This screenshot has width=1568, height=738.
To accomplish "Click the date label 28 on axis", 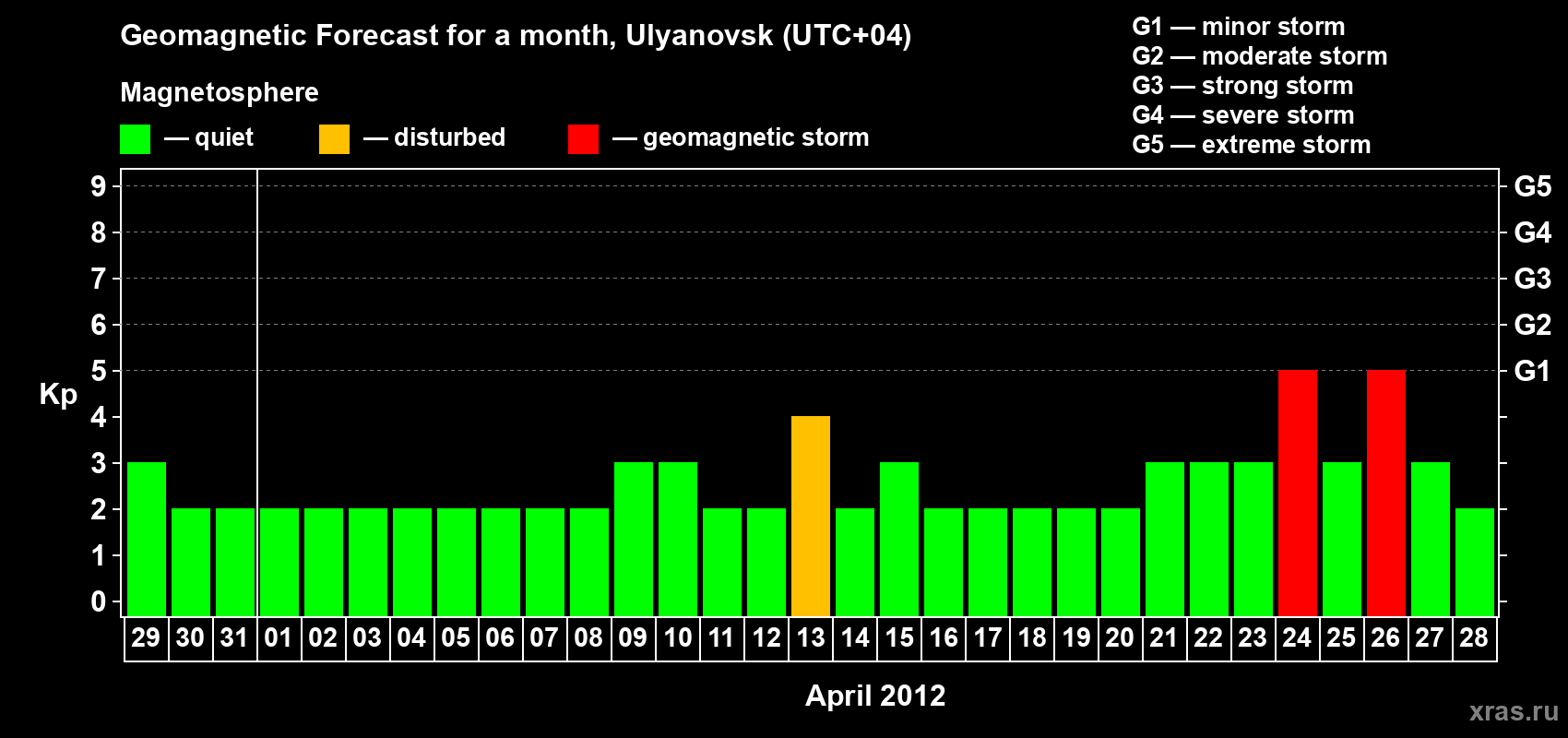I will 1474,637.
